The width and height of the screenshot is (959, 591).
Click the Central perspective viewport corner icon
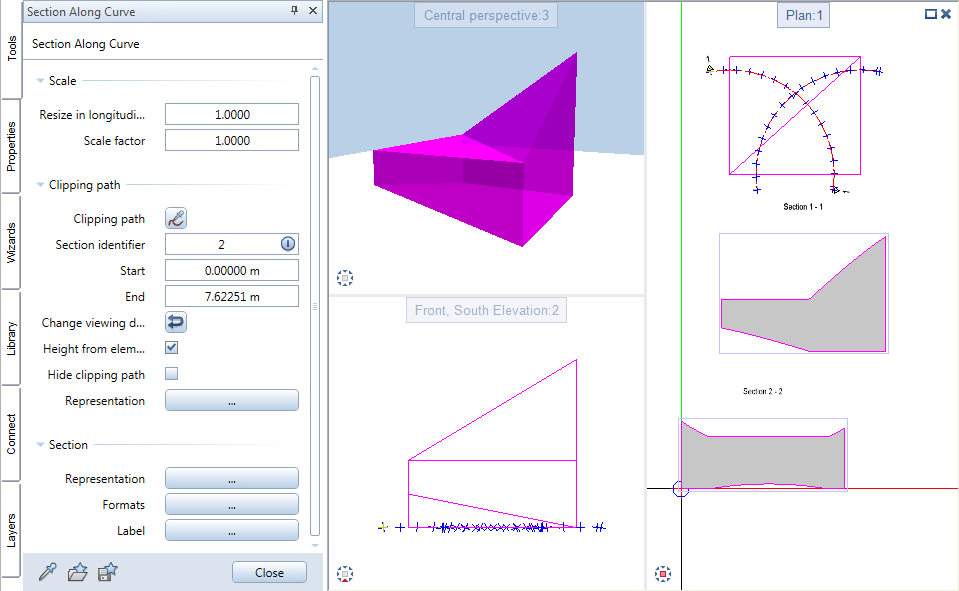(x=346, y=278)
